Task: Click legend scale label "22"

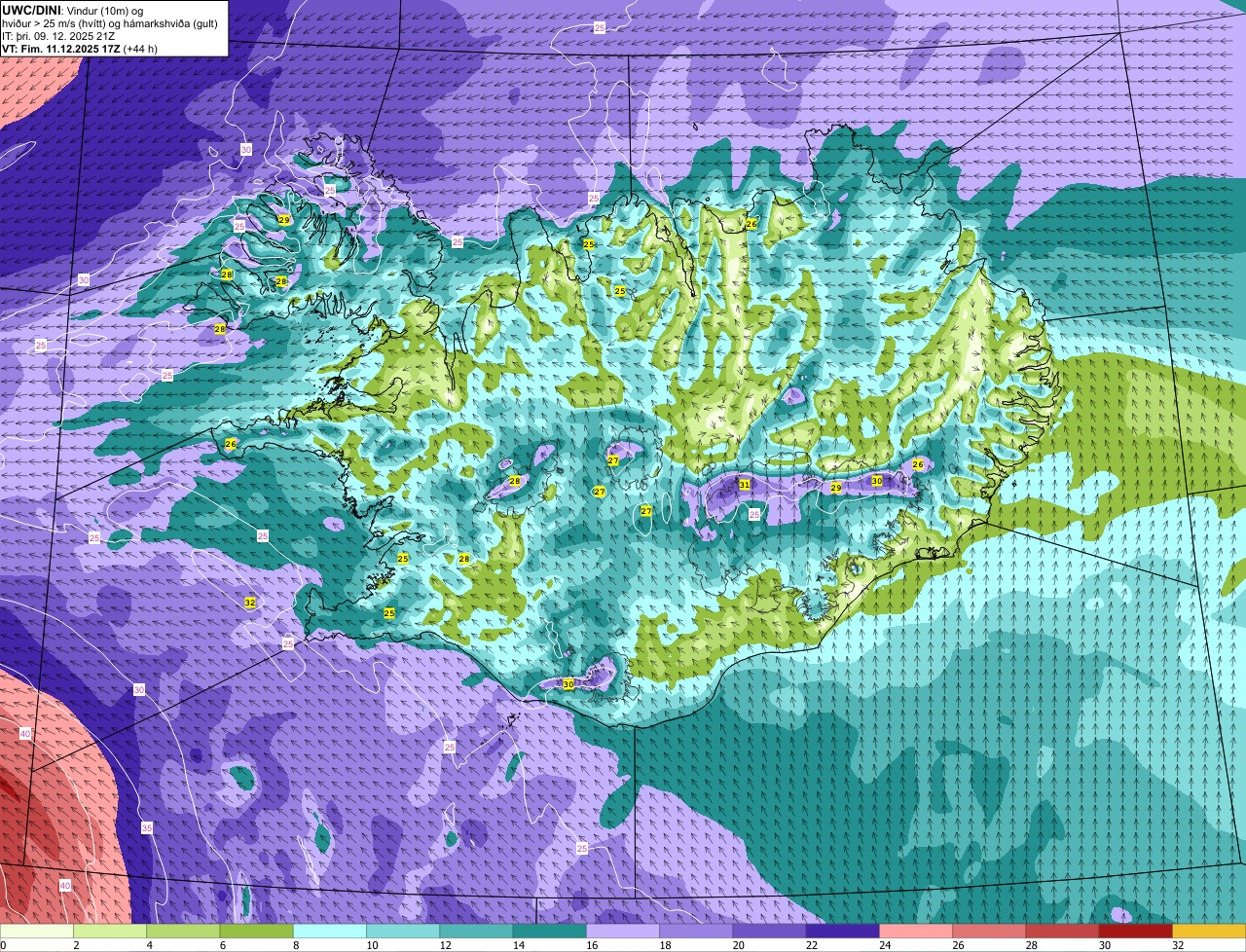Action: pyautogui.click(x=812, y=945)
